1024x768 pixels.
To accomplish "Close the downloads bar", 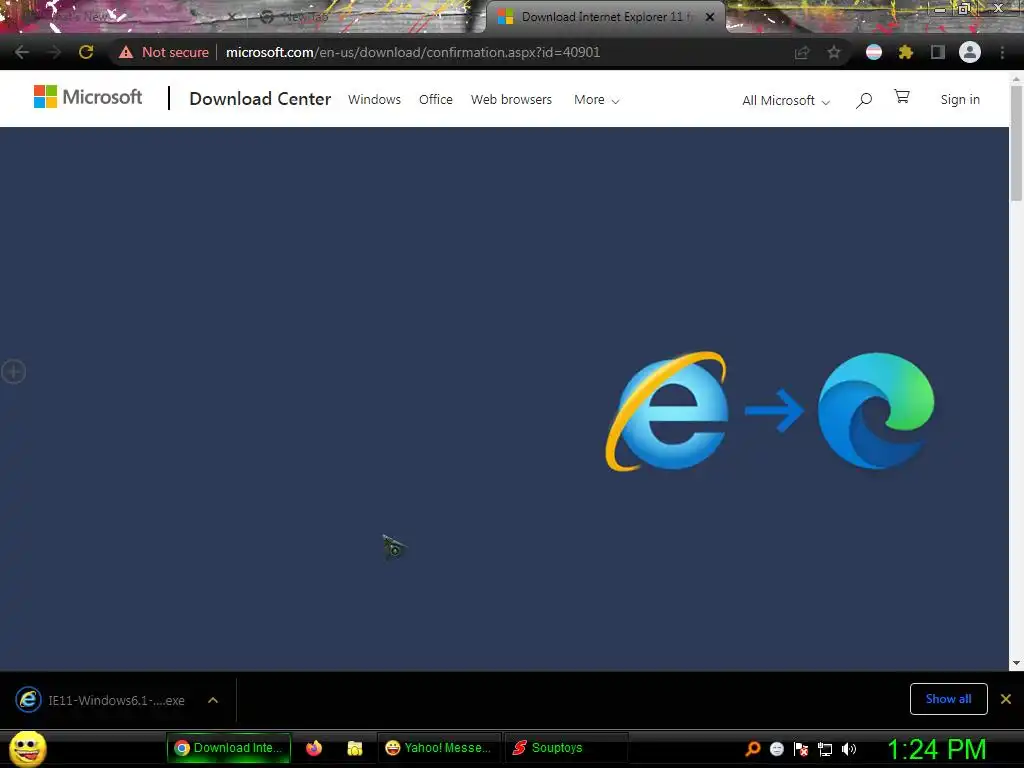I will pyautogui.click(x=1006, y=699).
